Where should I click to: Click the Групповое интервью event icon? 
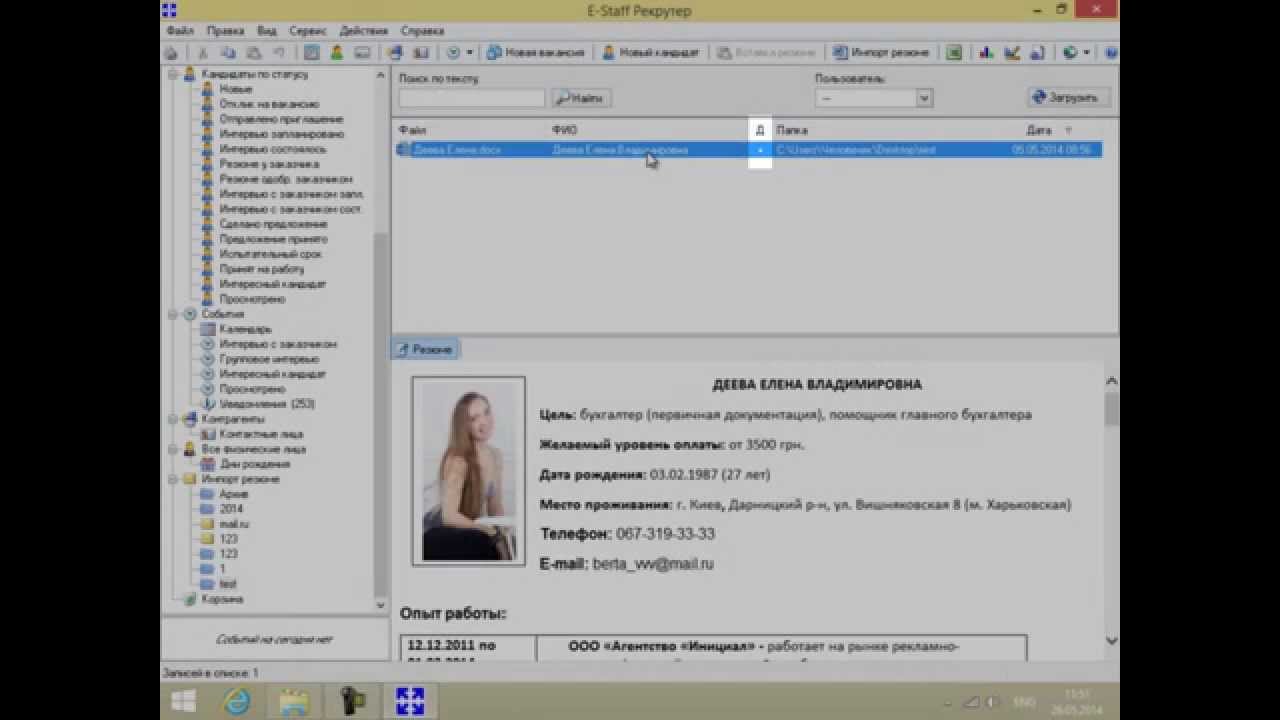tap(208, 359)
